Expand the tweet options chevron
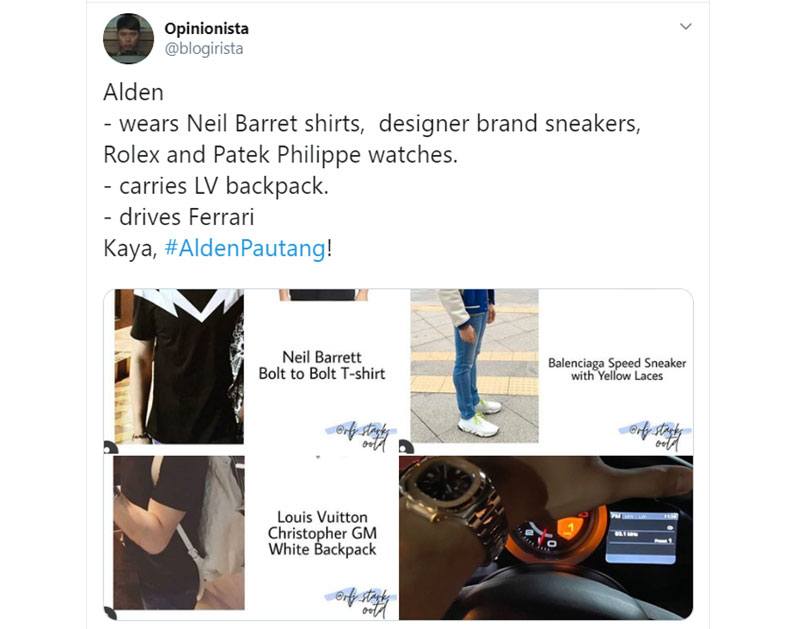This screenshot has height=629, width=796. (685, 26)
